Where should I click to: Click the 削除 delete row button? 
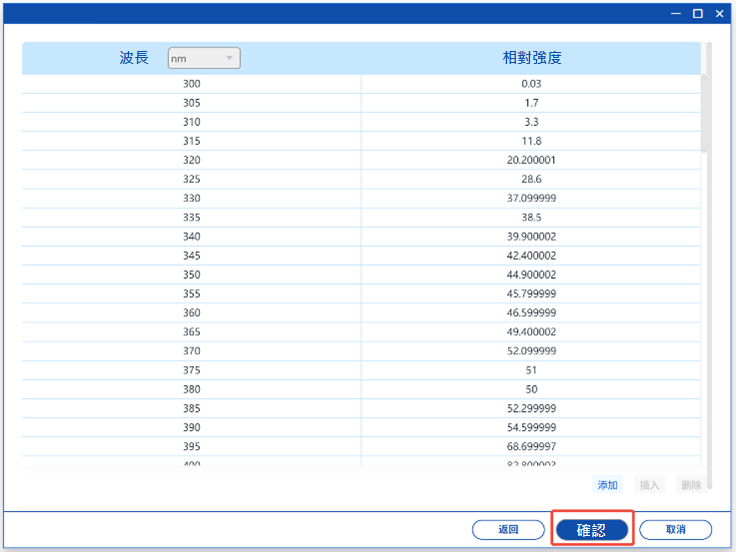pos(690,485)
